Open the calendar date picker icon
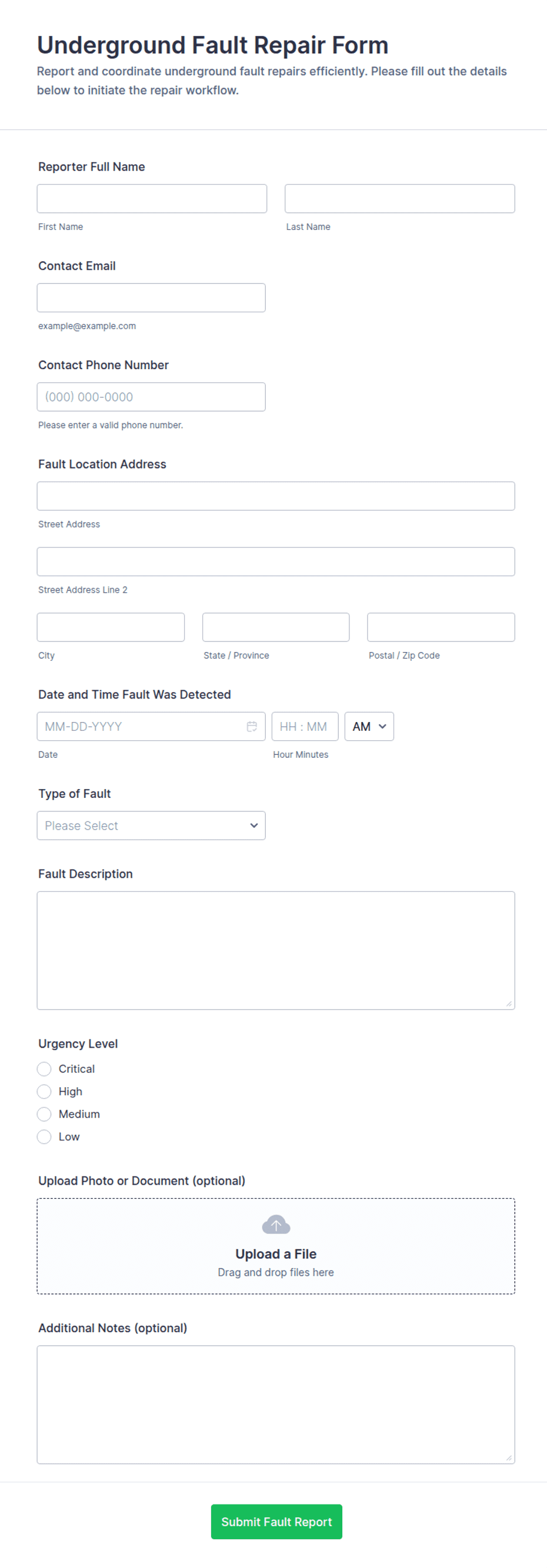This screenshot has height=1568, width=547. coord(252,726)
